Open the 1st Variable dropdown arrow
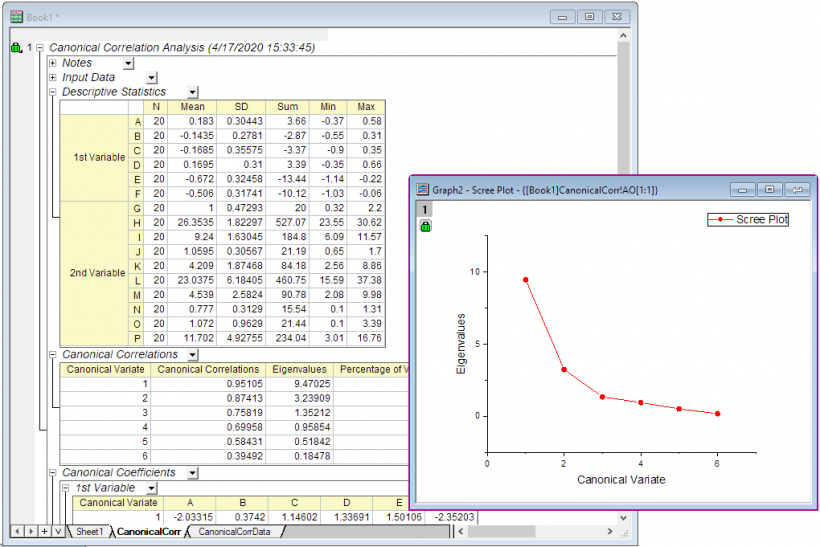 (152, 488)
